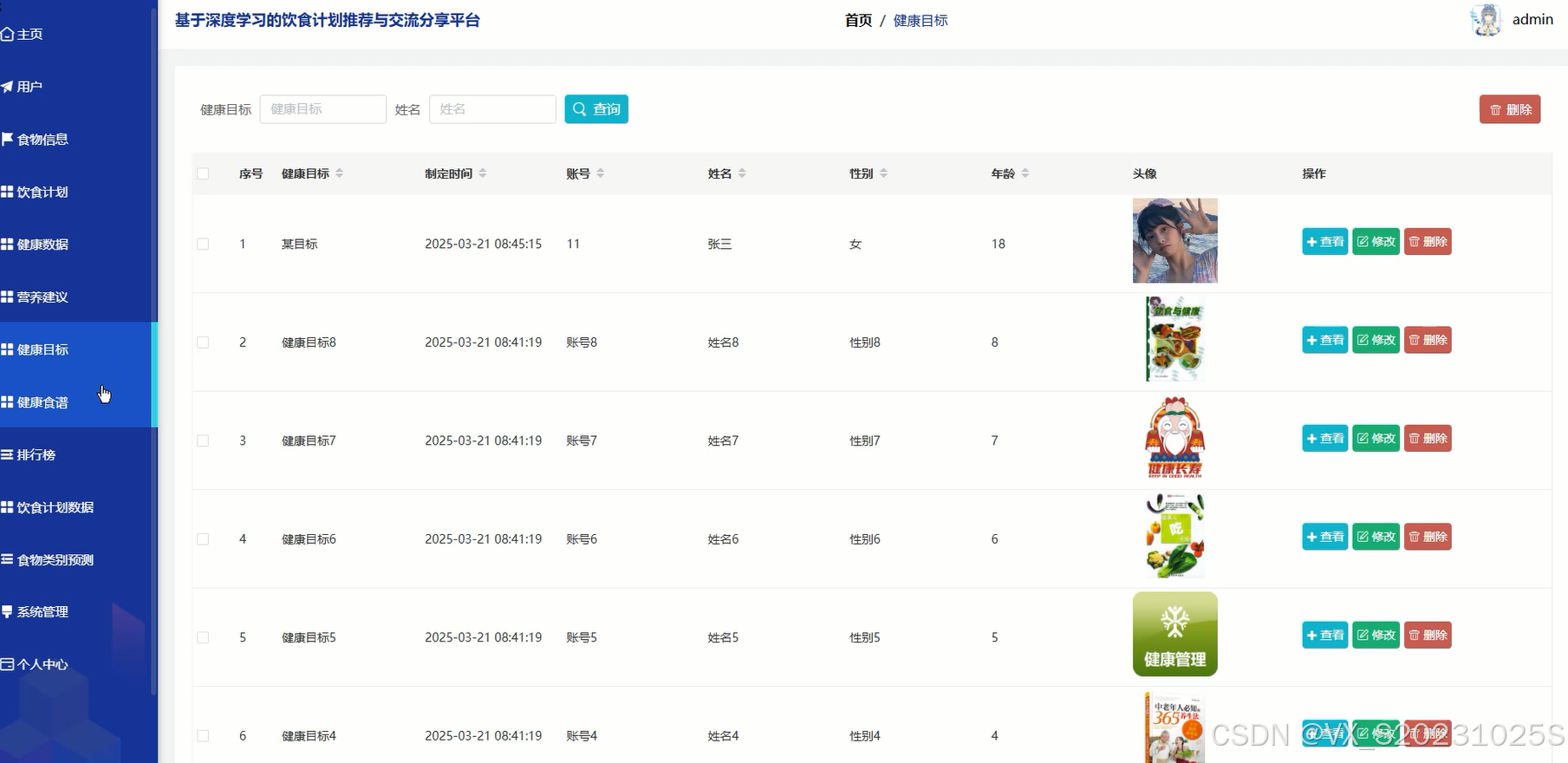The image size is (1568, 763).
Task: Click 查看 for the 健康目标7 row
Action: point(1325,439)
